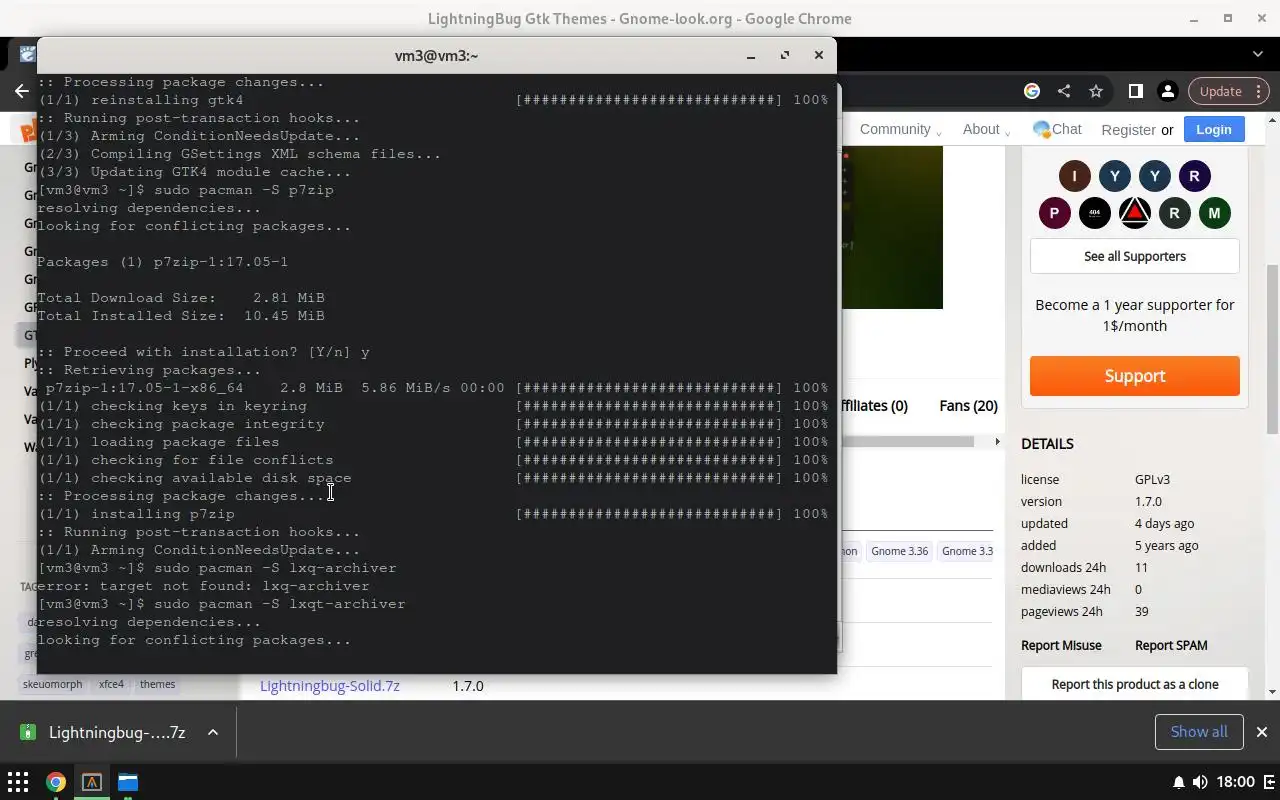Click the xfce4 tag
The image size is (1280, 800).
pos(111,685)
